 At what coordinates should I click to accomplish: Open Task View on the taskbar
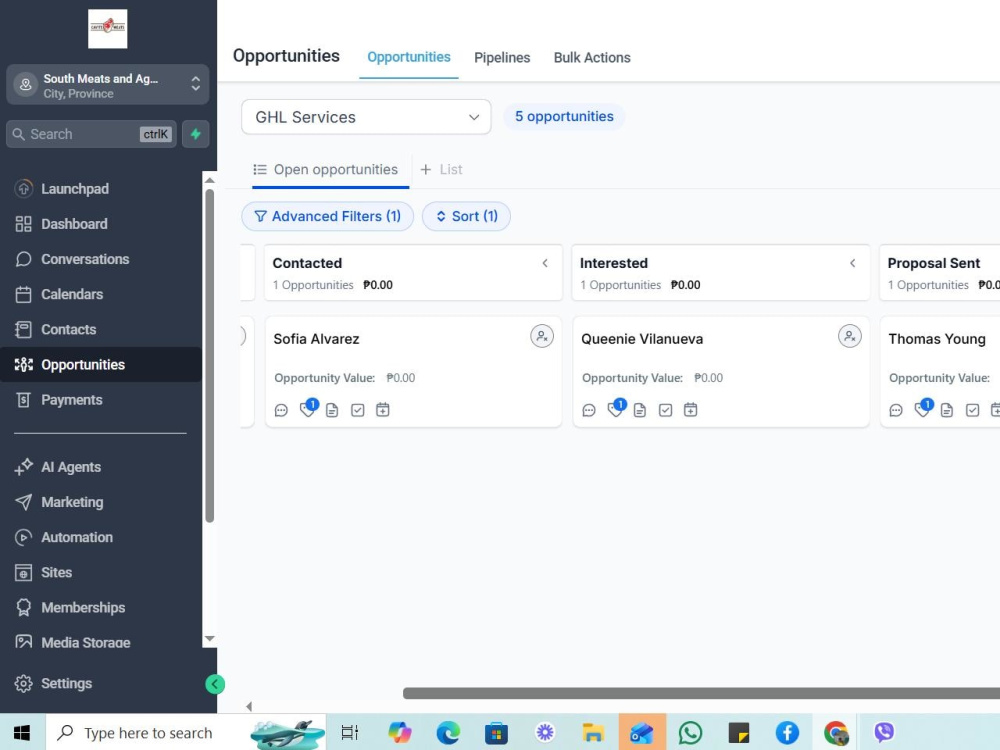350,733
